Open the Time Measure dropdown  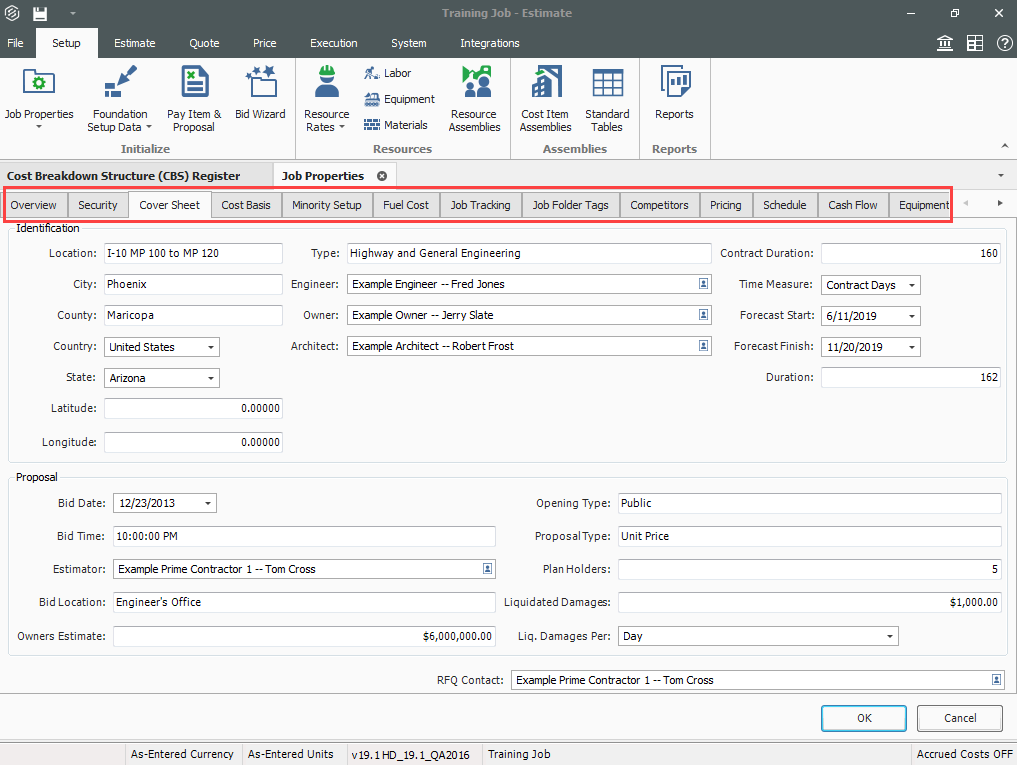[x=911, y=286]
